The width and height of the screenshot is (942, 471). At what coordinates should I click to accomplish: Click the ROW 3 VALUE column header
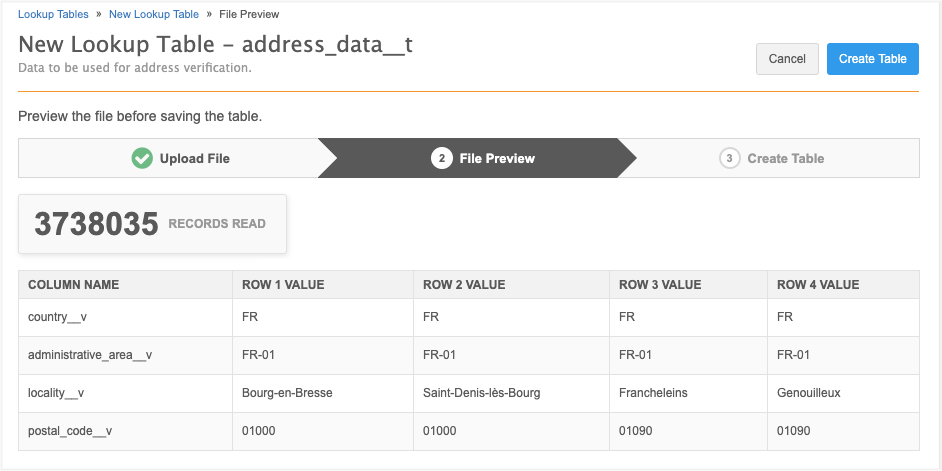tap(660, 285)
